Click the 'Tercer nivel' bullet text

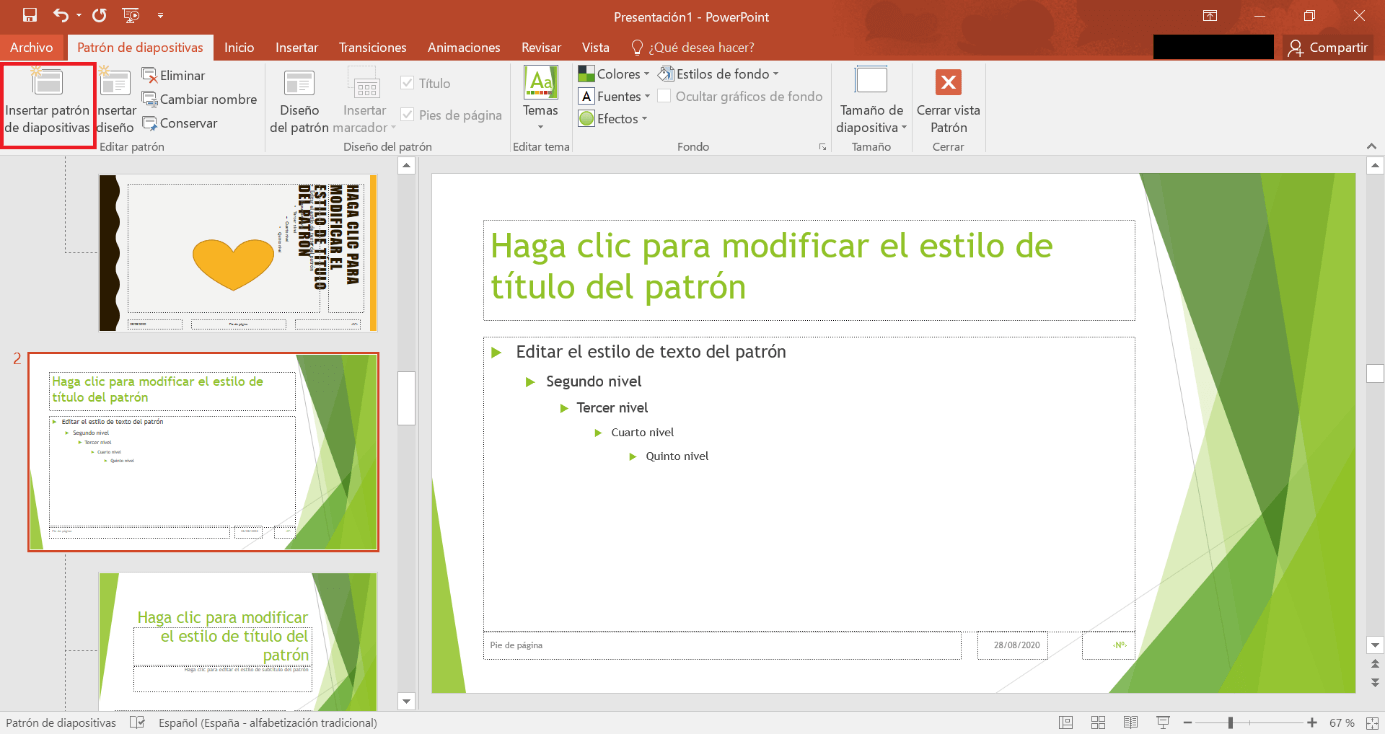(613, 408)
